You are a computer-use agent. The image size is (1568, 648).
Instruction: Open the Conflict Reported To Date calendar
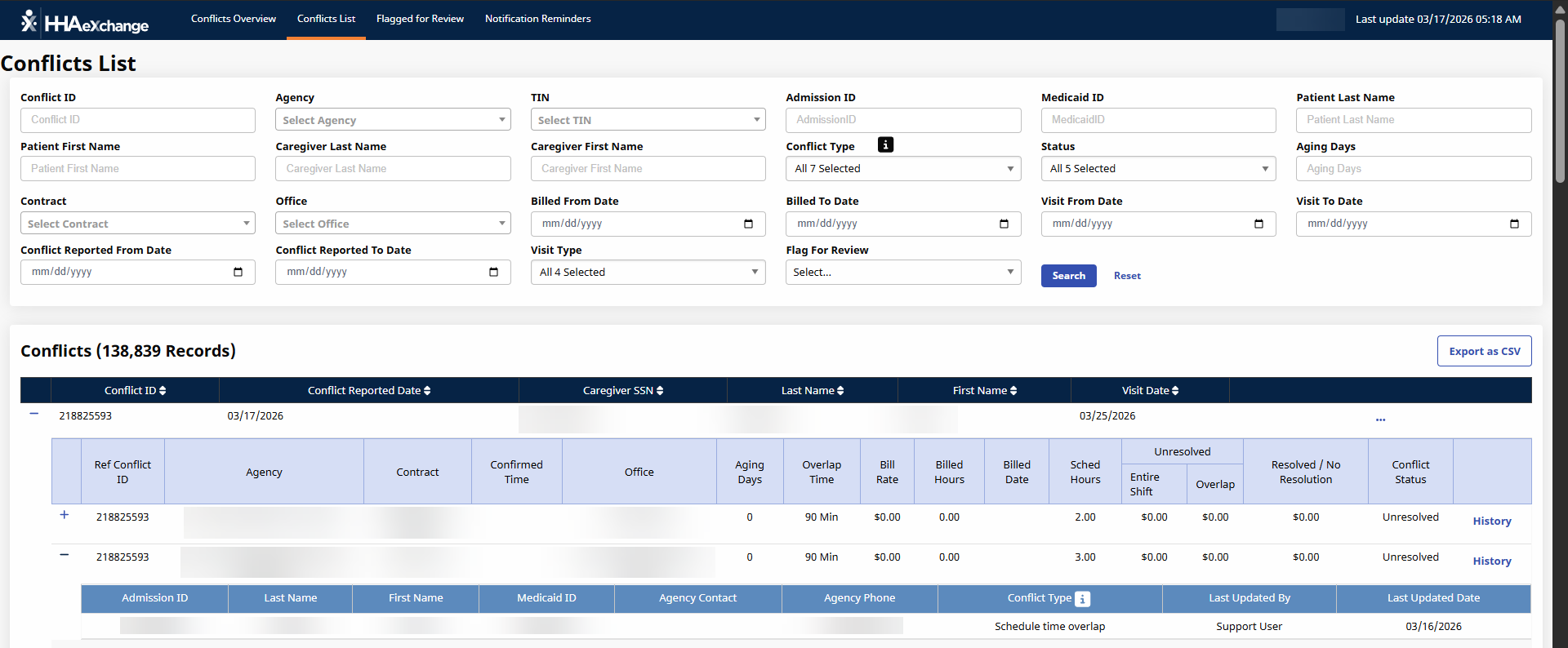coord(493,273)
